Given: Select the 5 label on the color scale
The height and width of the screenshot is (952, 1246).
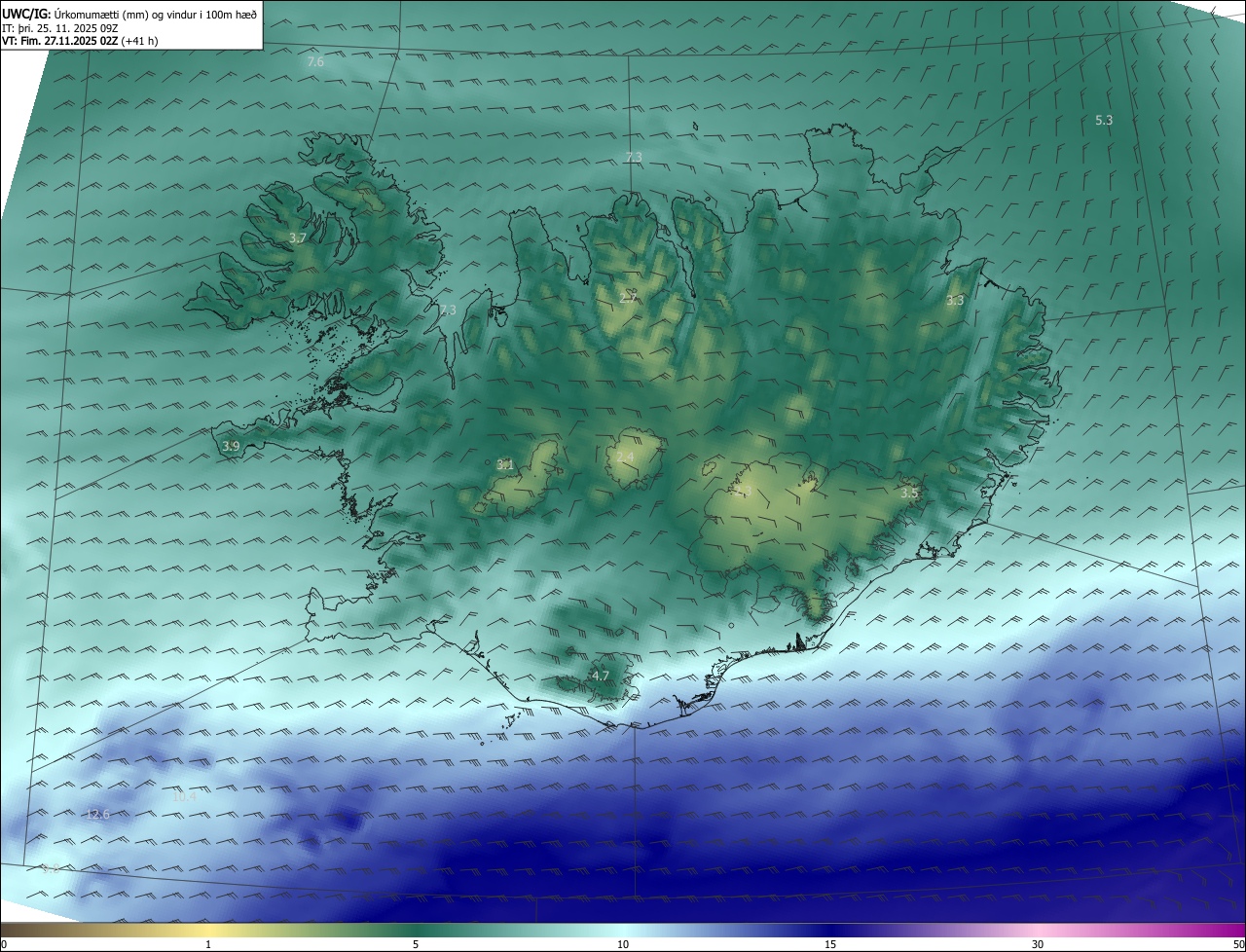Looking at the screenshot, I should click(x=416, y=944).
